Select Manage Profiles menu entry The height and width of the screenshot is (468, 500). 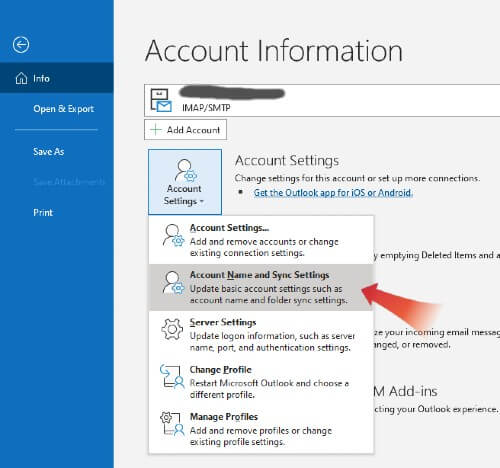click(x=261, y=429)
